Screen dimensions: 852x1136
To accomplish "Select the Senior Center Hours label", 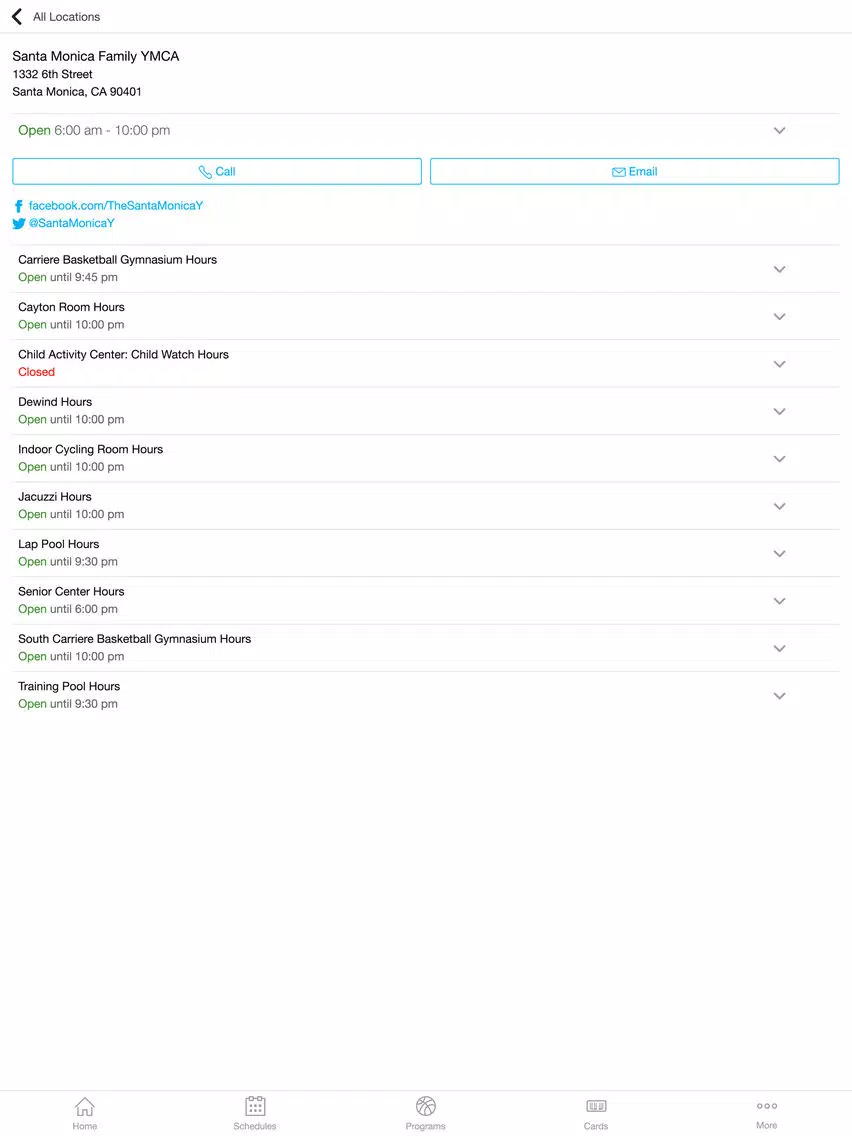I will (71, 592).
